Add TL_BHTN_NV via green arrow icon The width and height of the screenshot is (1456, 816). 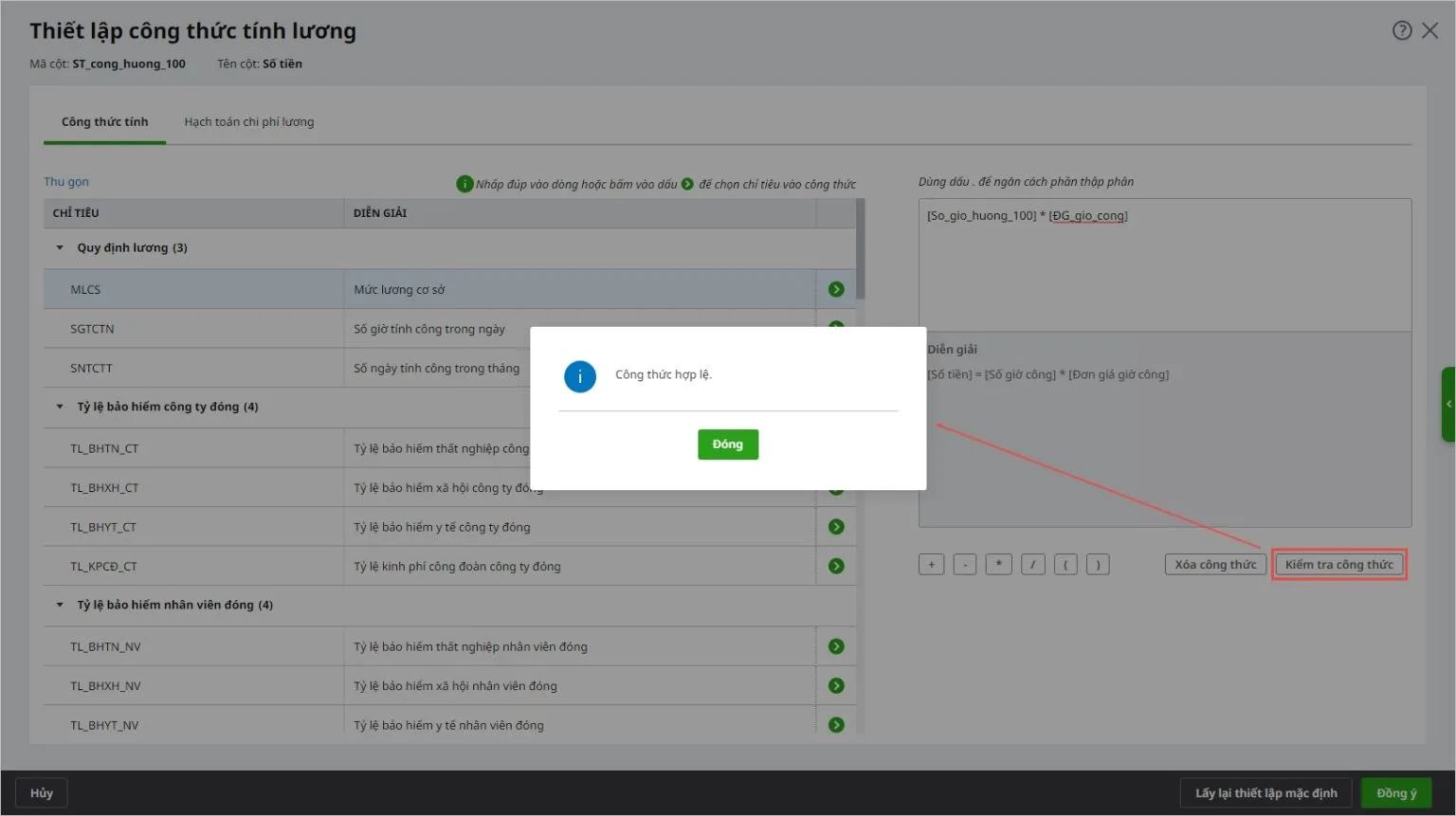point(835,646)
